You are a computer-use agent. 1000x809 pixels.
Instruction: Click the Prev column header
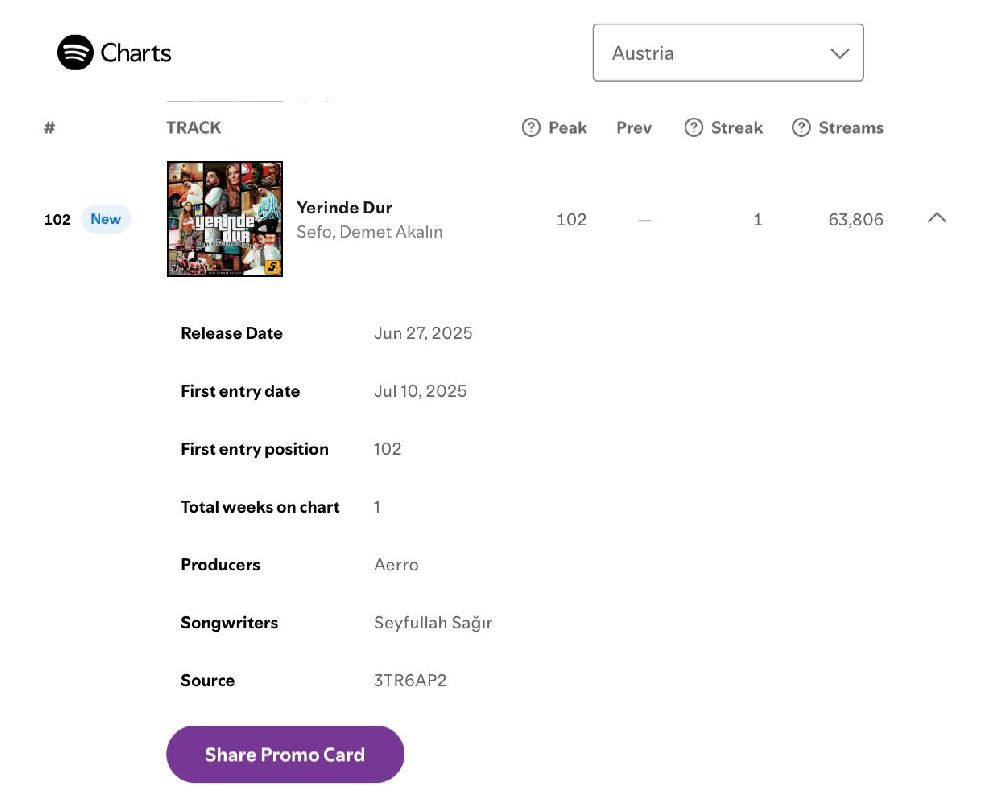click(634, 128)
